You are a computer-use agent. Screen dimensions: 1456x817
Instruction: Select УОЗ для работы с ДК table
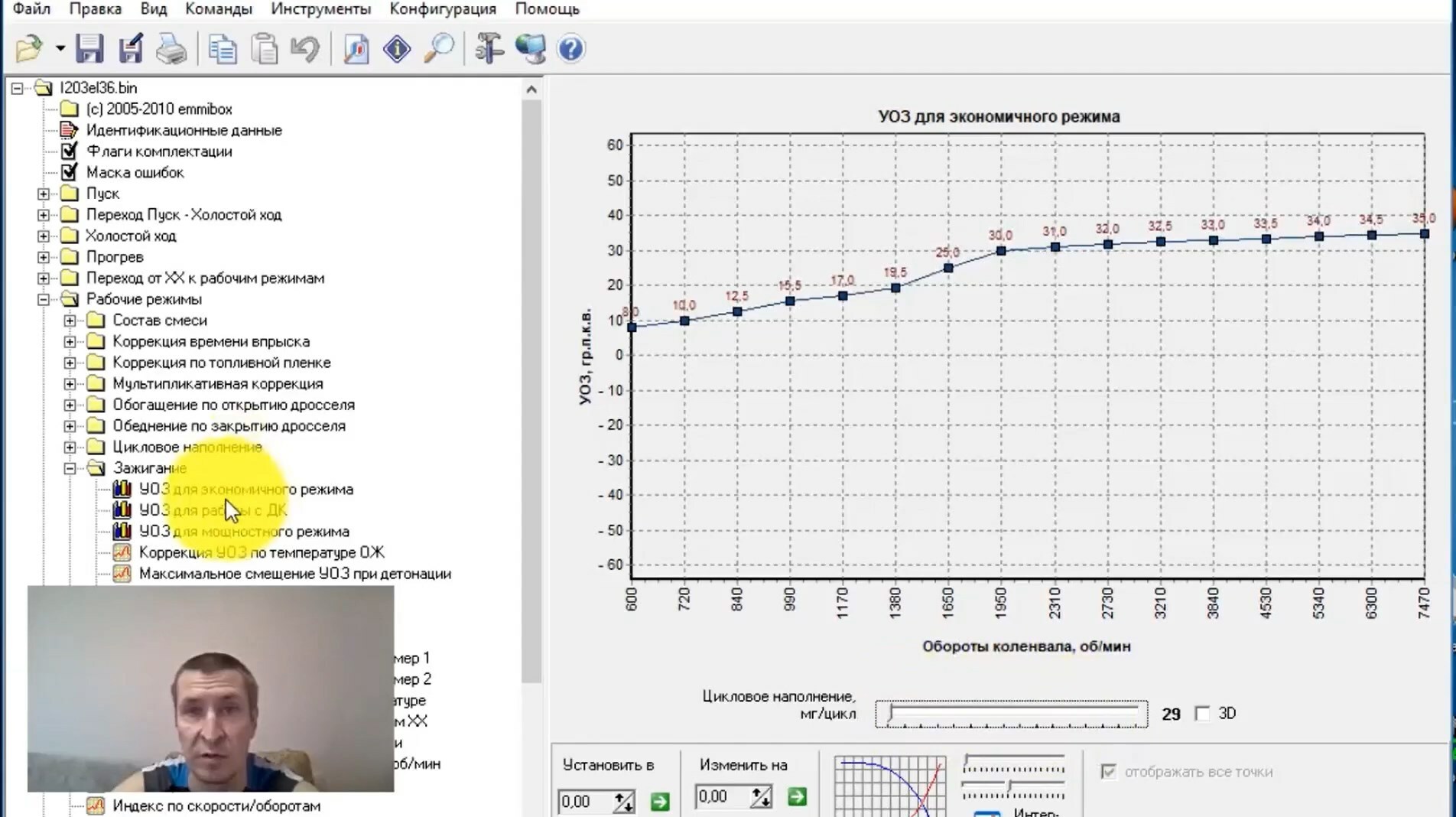213,510
